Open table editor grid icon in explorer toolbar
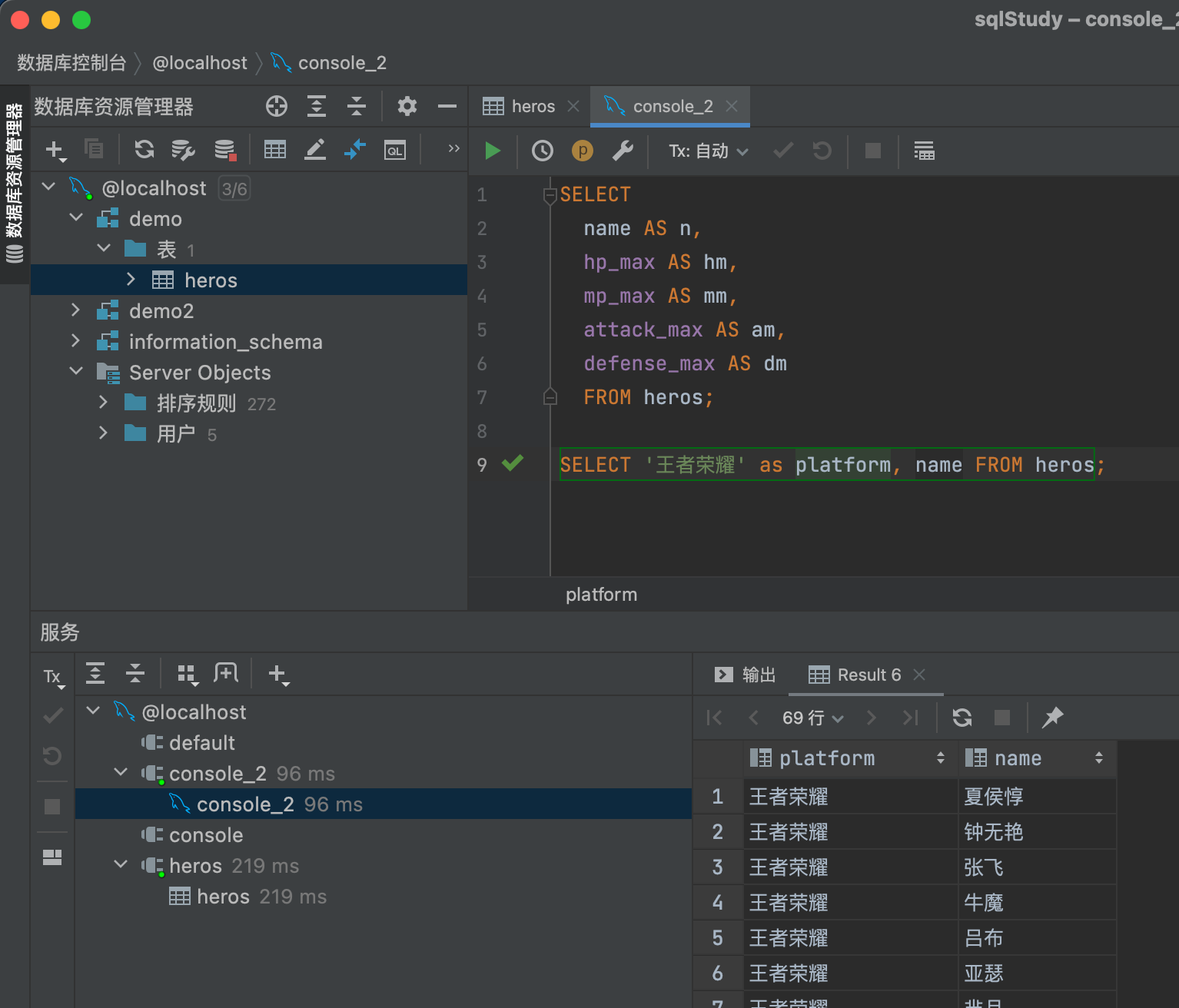 coord(275,149)
